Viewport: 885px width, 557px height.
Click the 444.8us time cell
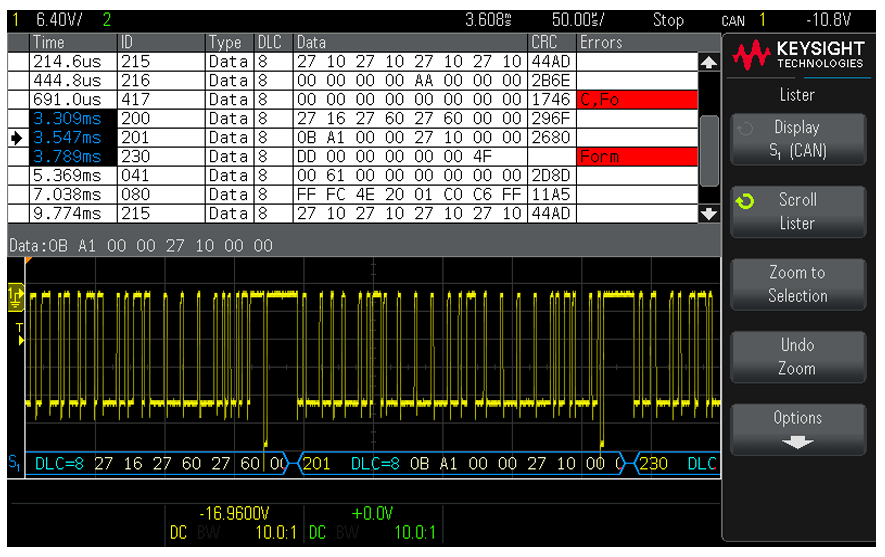click(73, 81)
